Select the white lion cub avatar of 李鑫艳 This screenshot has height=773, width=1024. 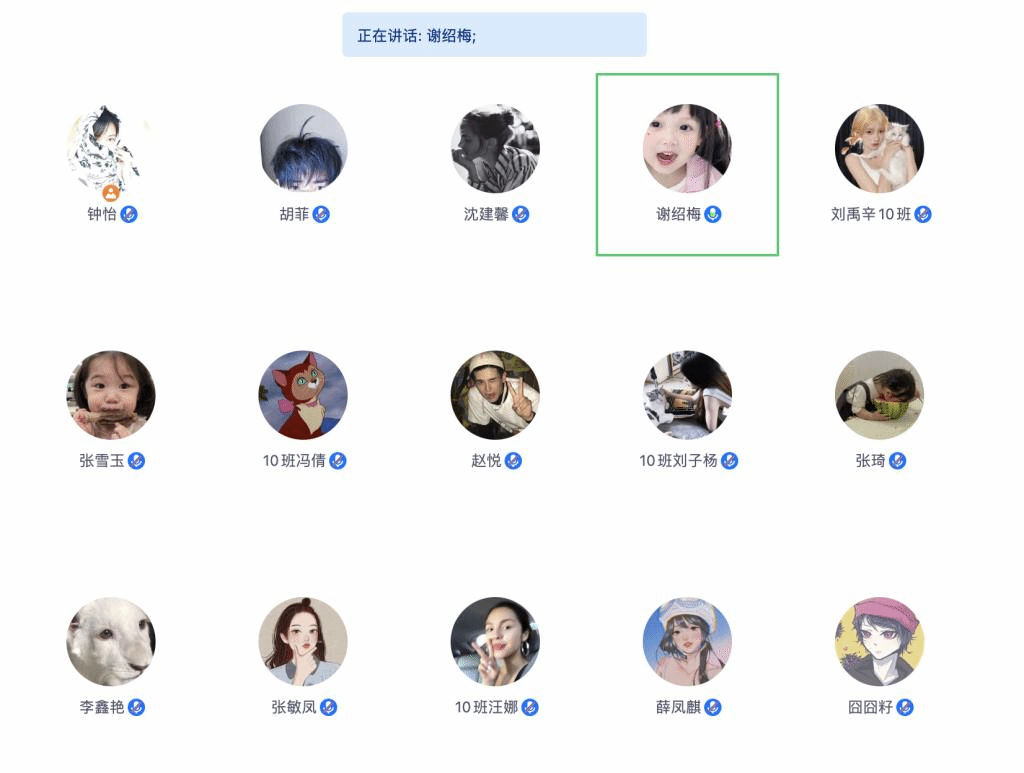click(111, 642)
